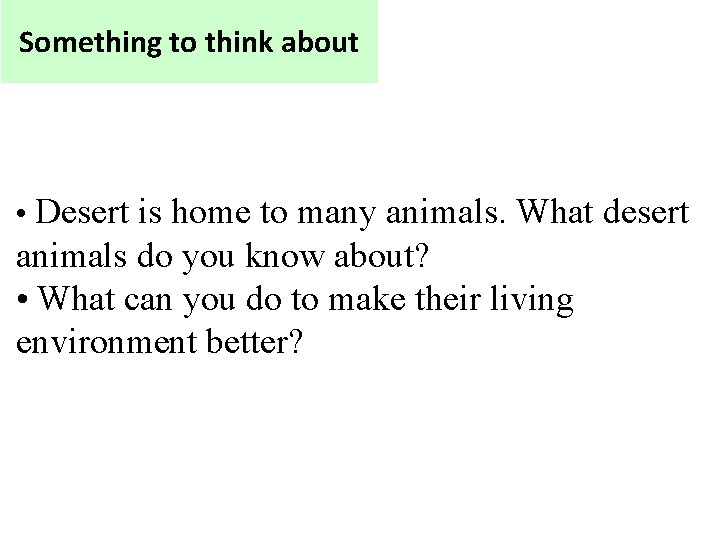Select the green title banner background
The height and width of the screenshot is (540, 720).
189,41
